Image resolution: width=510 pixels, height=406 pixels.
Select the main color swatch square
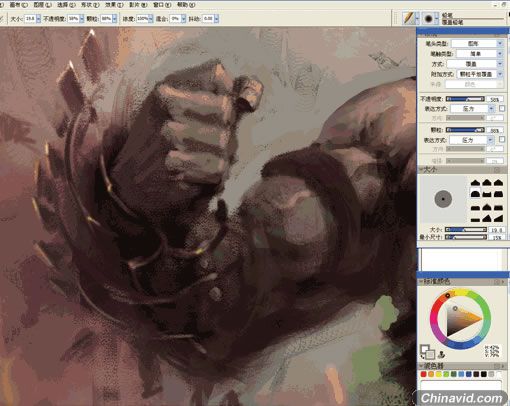[x=425, y=349]
